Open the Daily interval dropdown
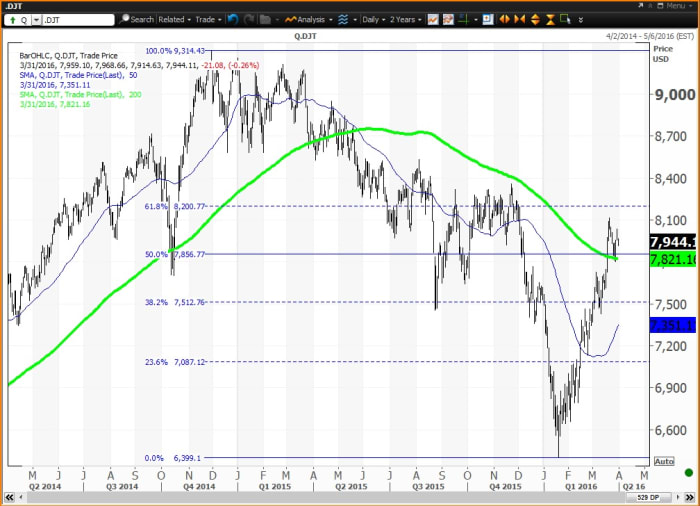 pos(374,20)
